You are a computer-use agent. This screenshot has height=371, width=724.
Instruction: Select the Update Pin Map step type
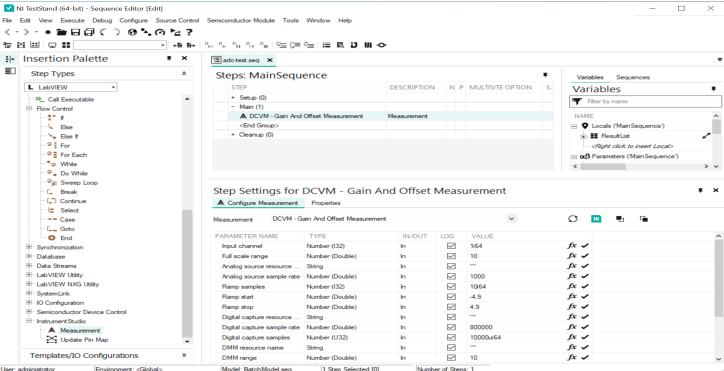point(84,340)
